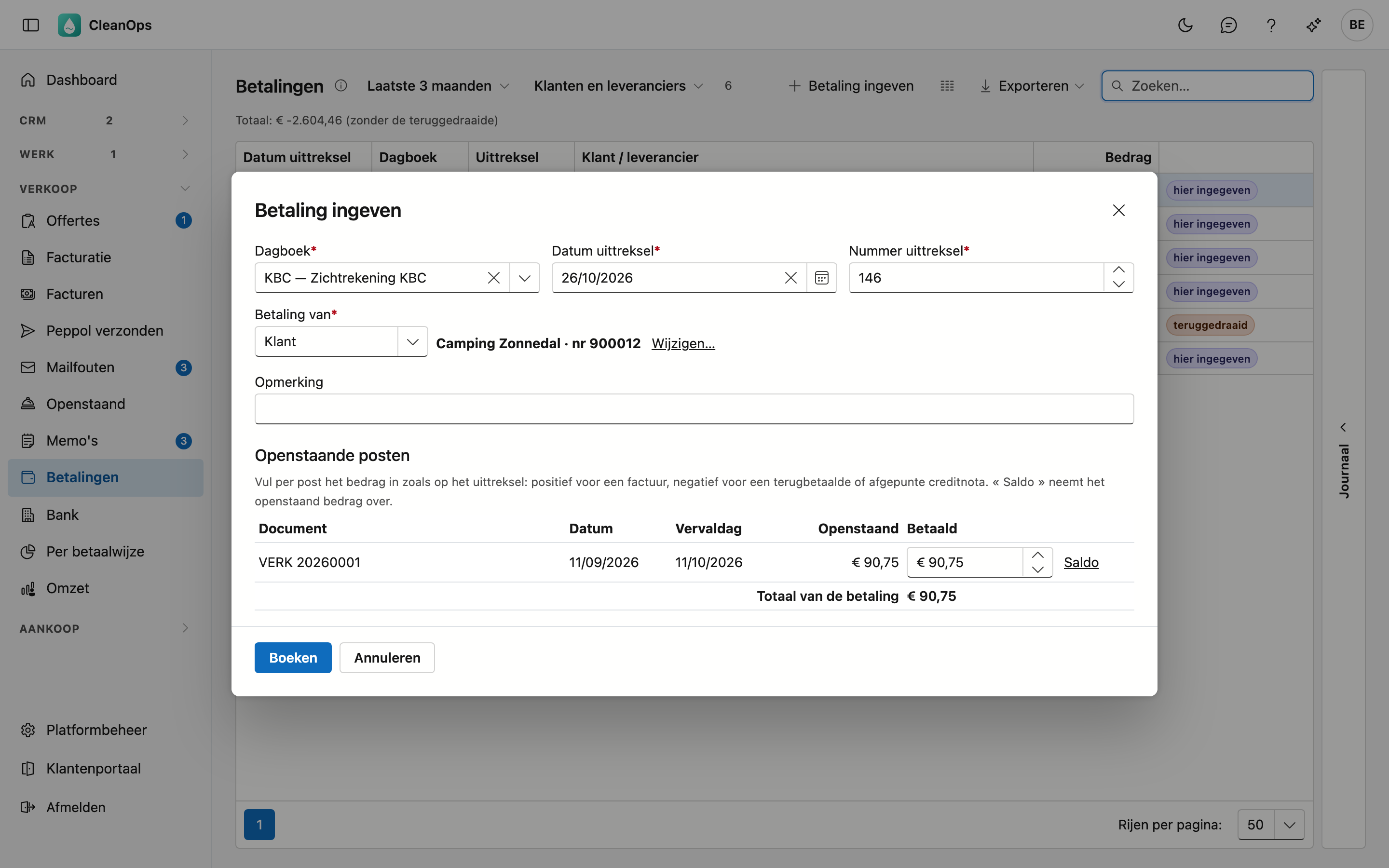Open the chat feedback icon
Viewport: 1389px width, 868px height.
(x=1228, y=25)
